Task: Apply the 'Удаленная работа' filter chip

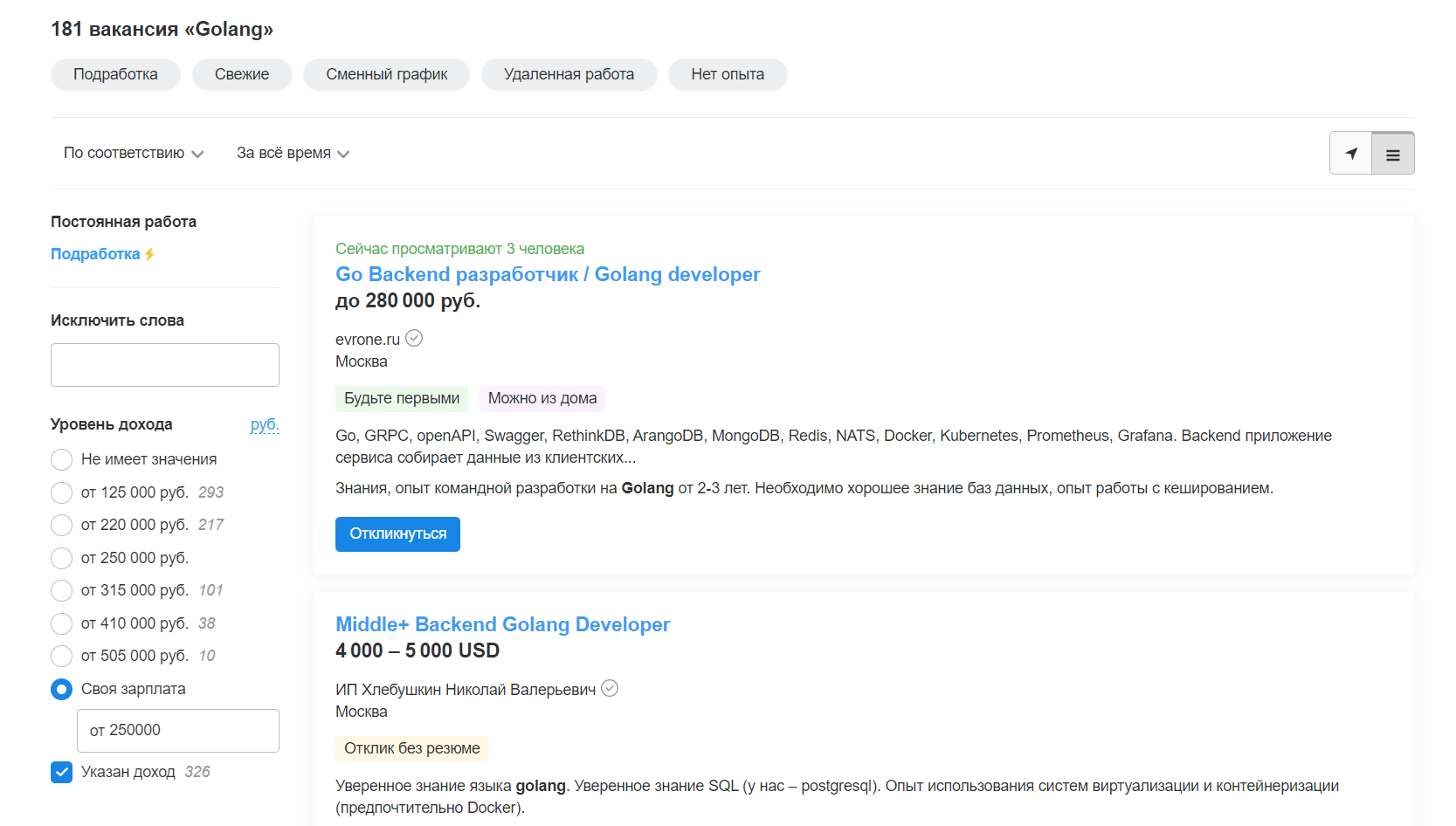Action: pos(569,74)
